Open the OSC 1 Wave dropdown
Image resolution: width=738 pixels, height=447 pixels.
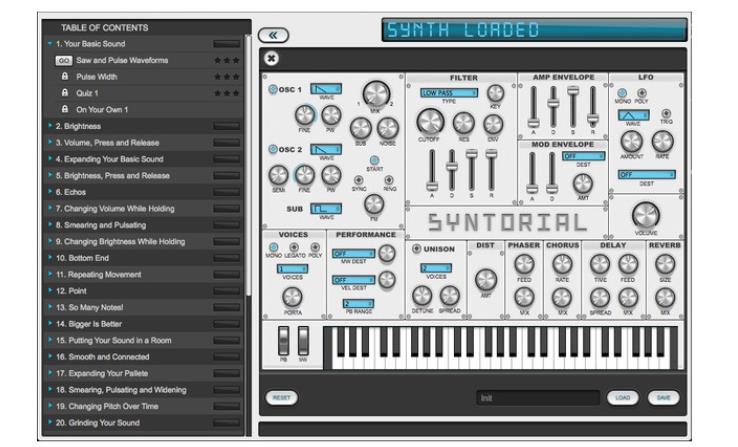pyautogui.click(x=326, y=89)
